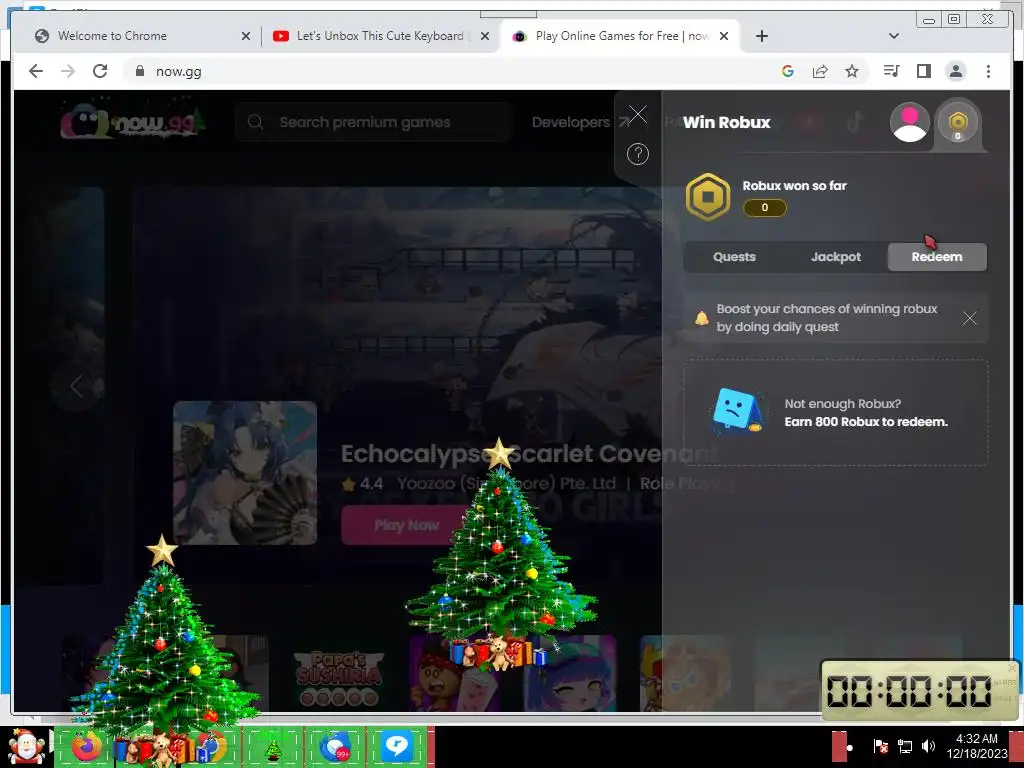This screenshot has width=1024, height=768.
Task: Go to previous carousel slide arrow
Action: click(x=76, y=385)
